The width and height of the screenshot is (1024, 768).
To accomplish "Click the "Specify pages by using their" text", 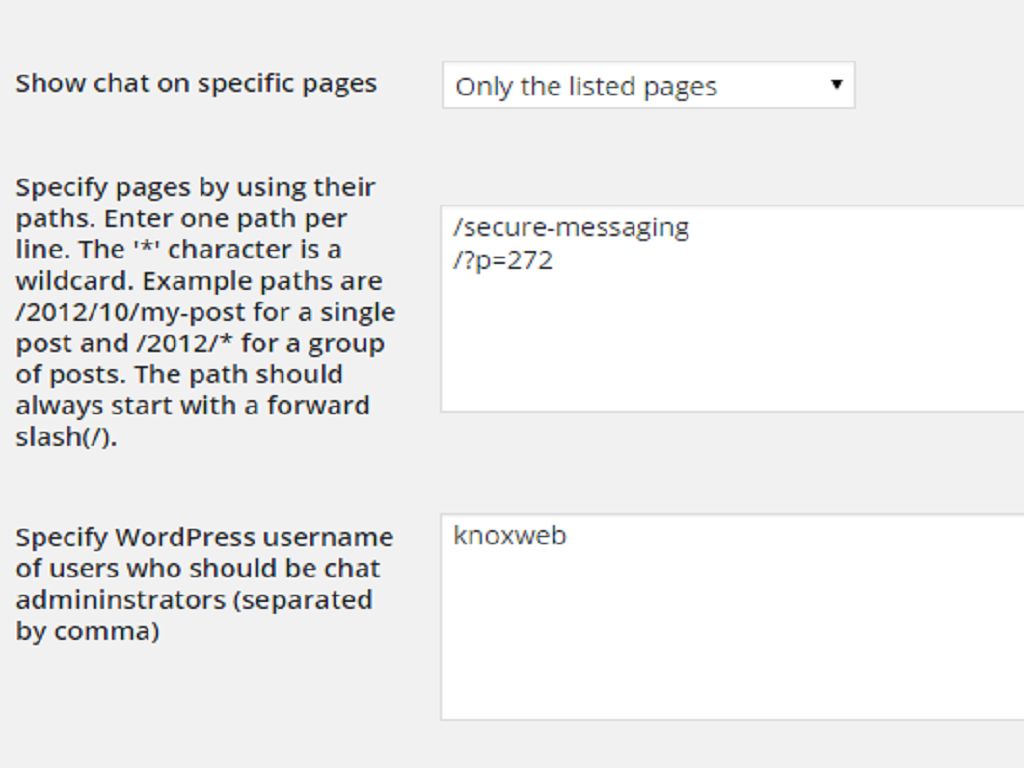I will click(196, 187).
